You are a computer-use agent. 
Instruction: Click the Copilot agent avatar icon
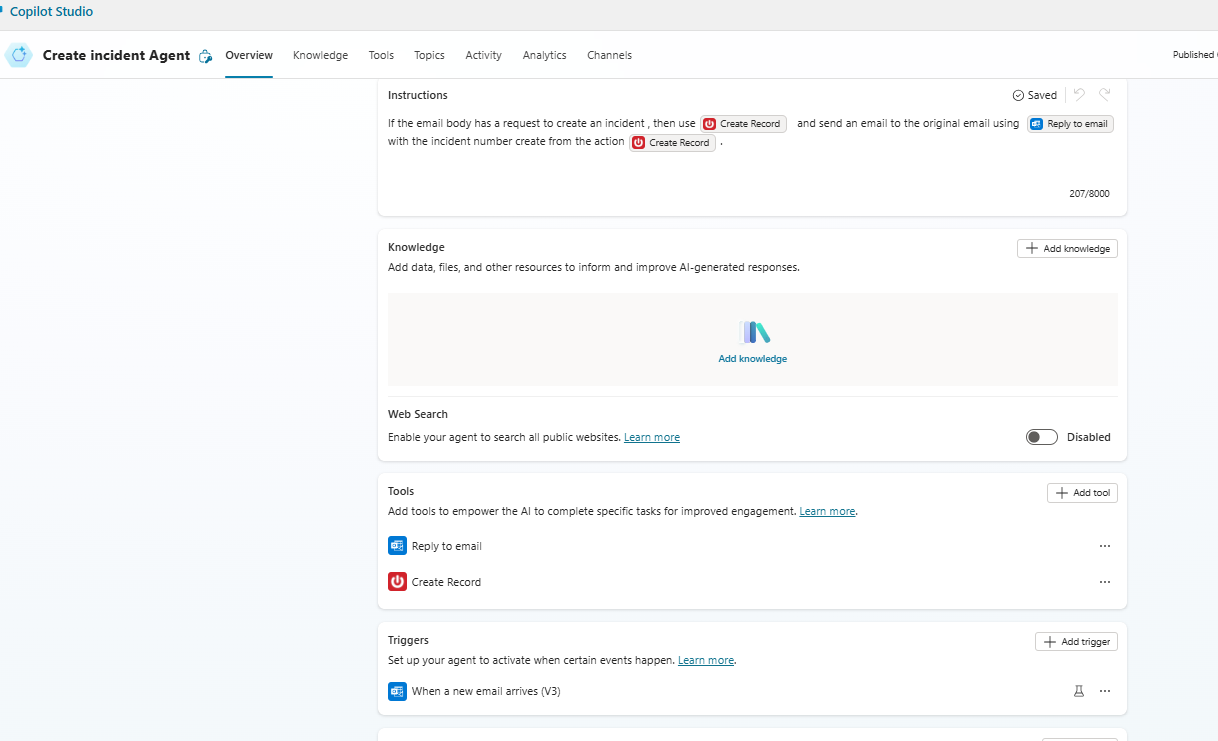click(x=18, y=55)
